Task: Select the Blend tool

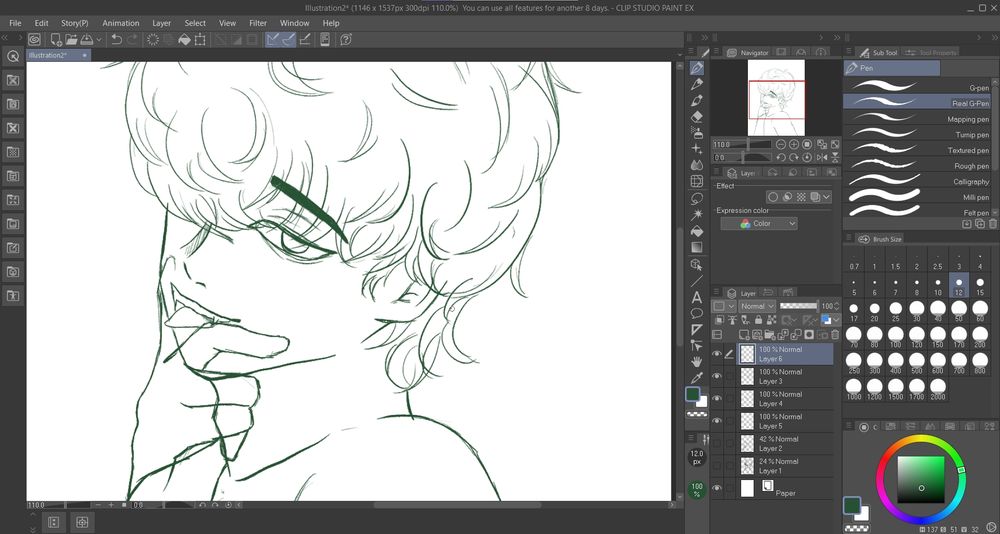Action: pos(697,165)
